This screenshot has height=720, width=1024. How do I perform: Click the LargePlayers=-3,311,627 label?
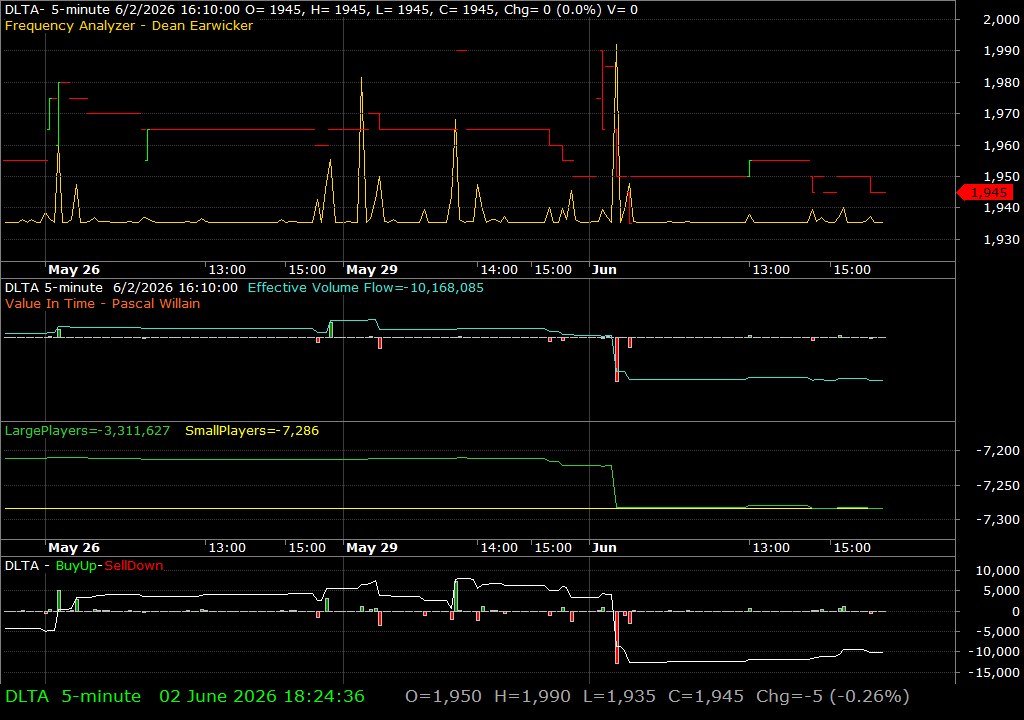(x=88, y=431)
